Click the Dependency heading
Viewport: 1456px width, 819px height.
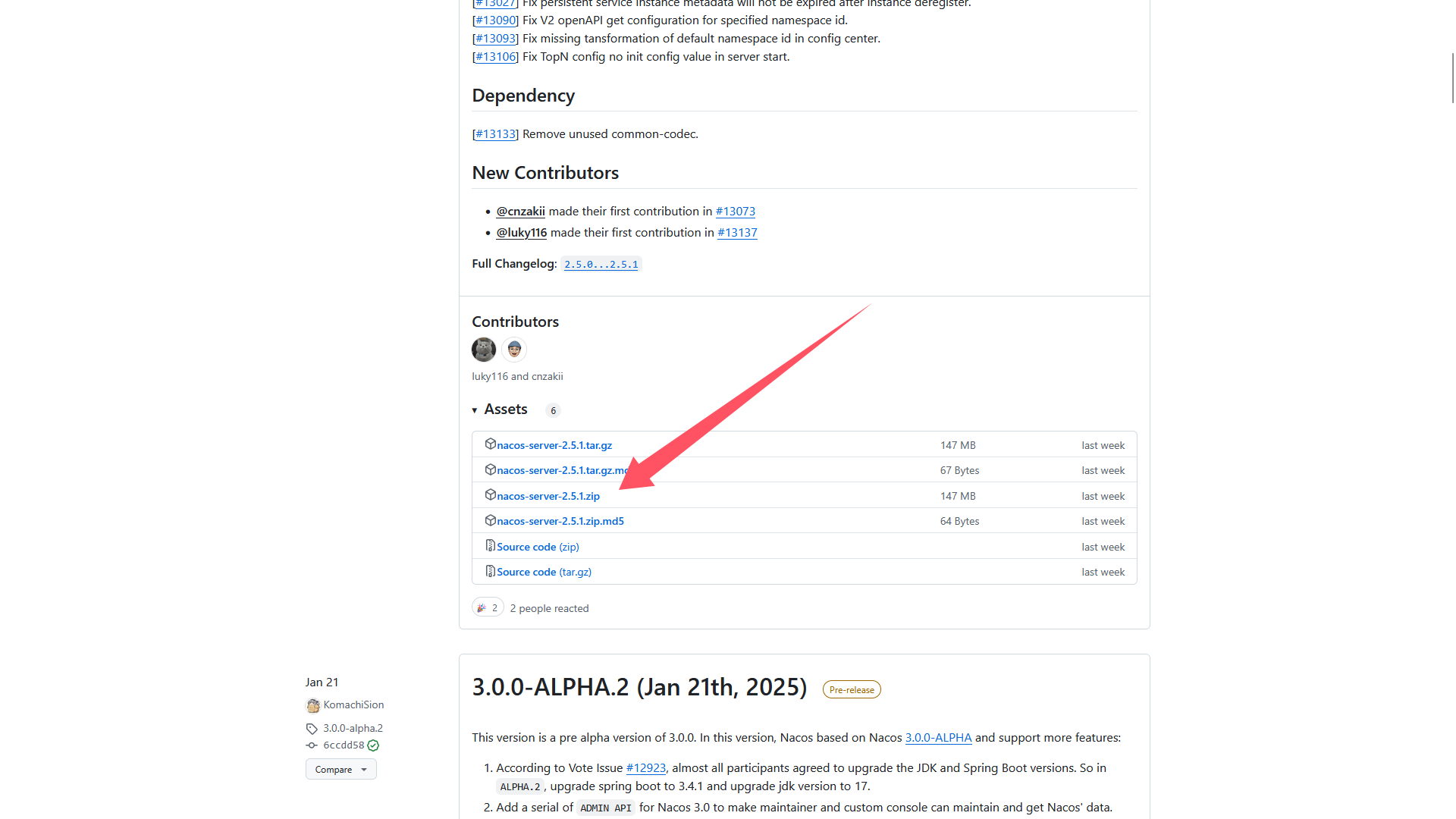pyautogui.click(x=523, y=96)
